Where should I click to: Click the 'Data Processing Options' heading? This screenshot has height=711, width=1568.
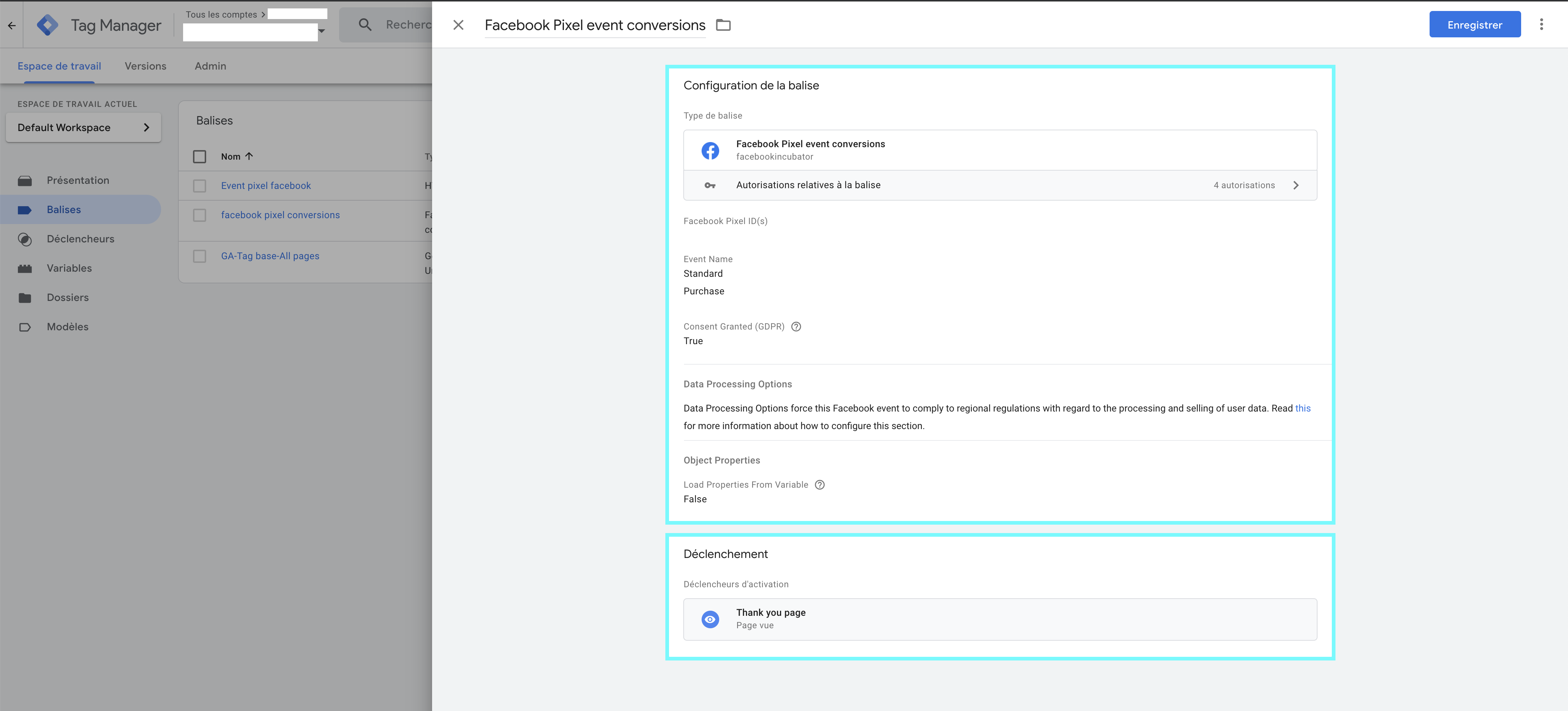tap(737, 384)
